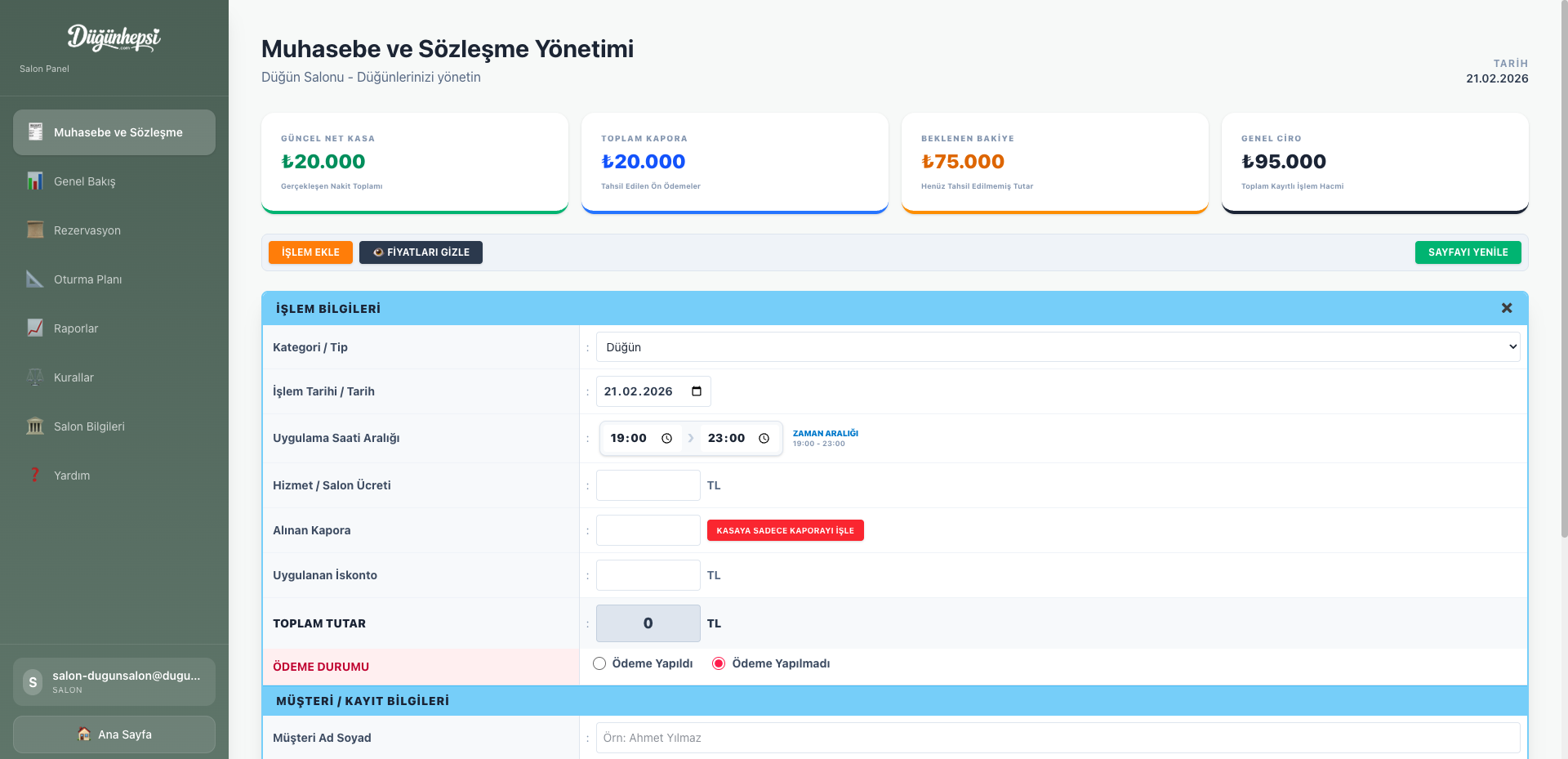Click the Genel Bakış chart icon

pyautogui.click(x=35, y=181)
